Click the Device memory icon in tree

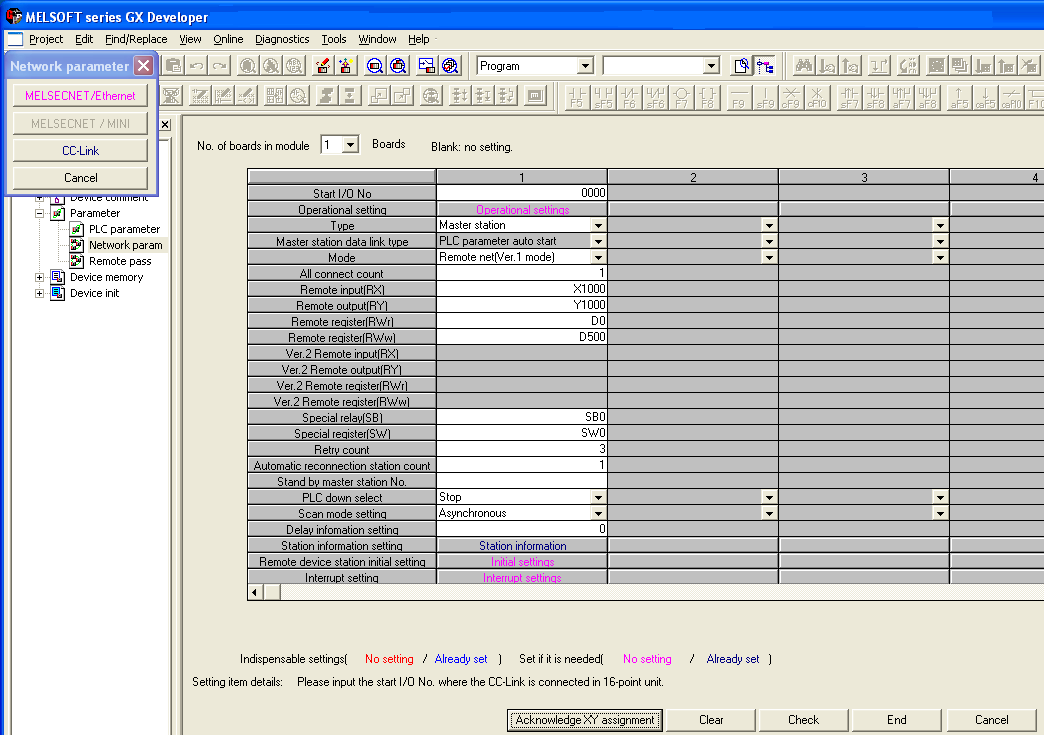(58, 277)
